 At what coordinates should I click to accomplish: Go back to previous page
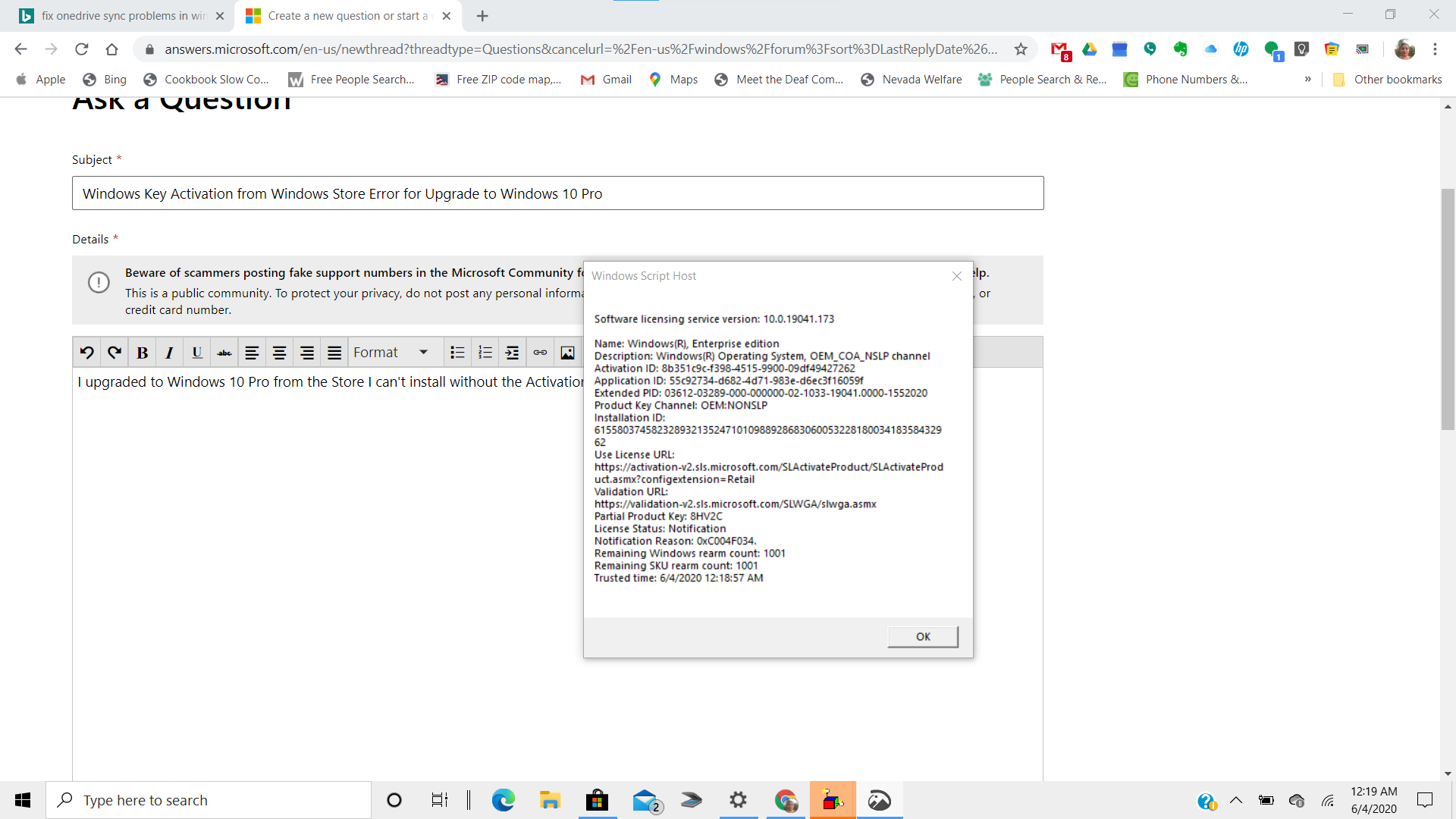click(x=20, y=49)
